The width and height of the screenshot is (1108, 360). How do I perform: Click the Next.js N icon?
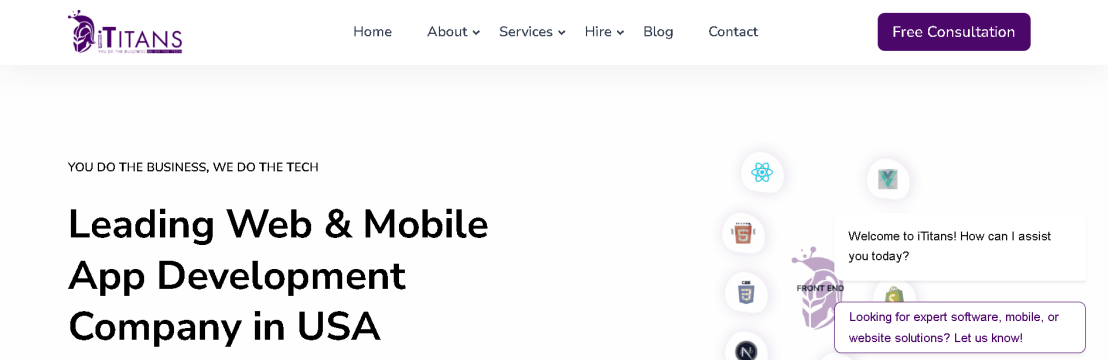point(745,351)
